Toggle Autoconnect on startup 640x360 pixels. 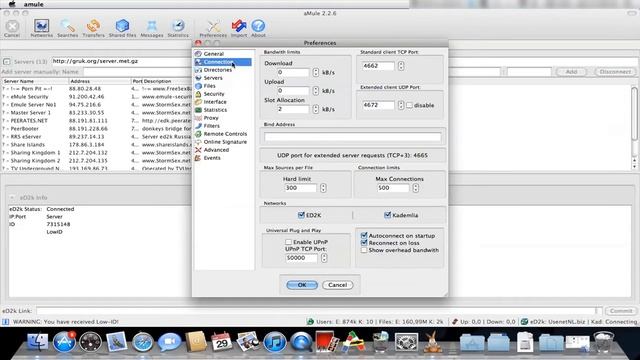(x=364, y=236)
